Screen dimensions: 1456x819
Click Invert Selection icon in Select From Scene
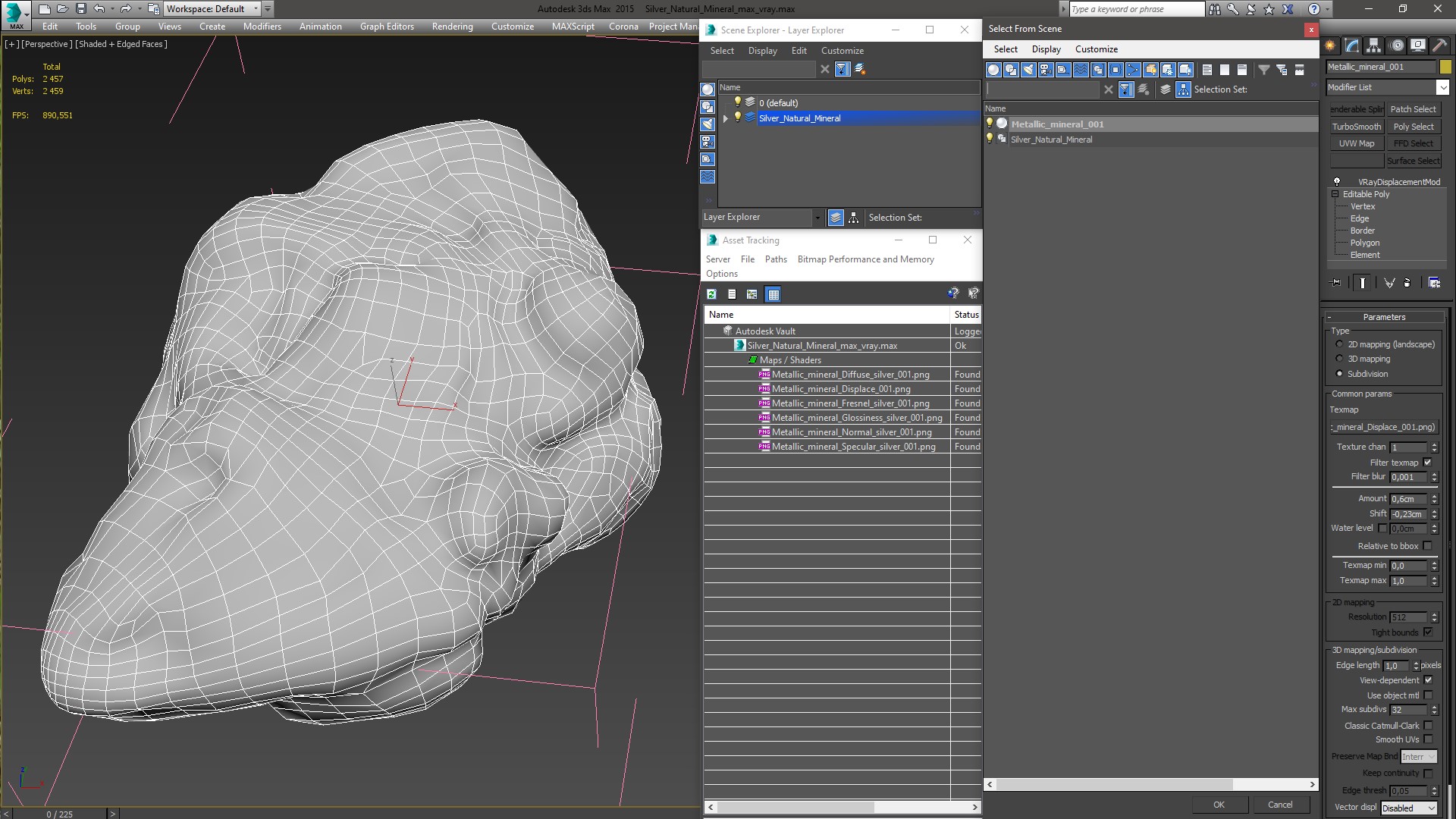coord(1242,70)
